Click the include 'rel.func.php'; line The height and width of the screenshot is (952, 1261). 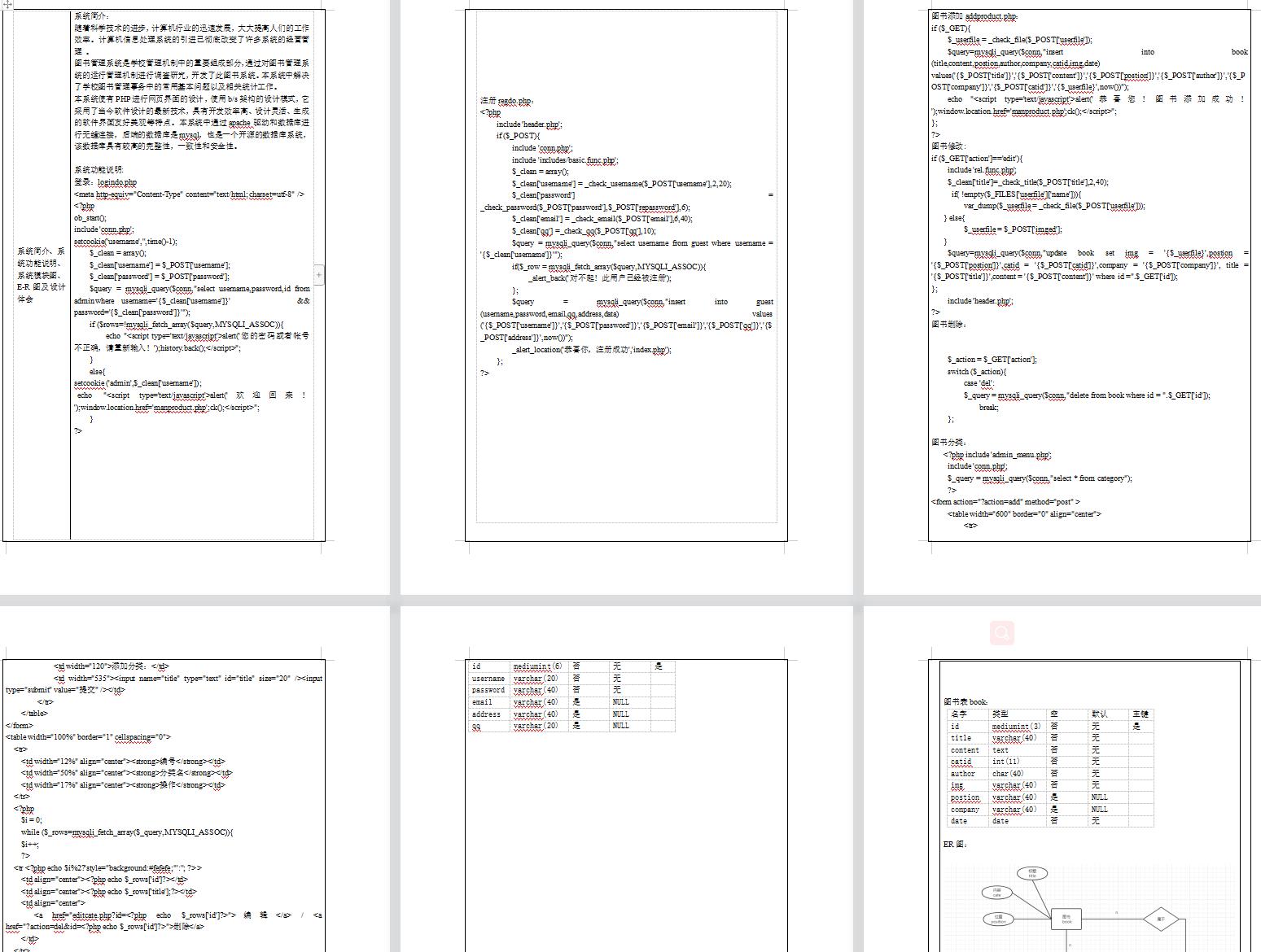pos(982,170)
